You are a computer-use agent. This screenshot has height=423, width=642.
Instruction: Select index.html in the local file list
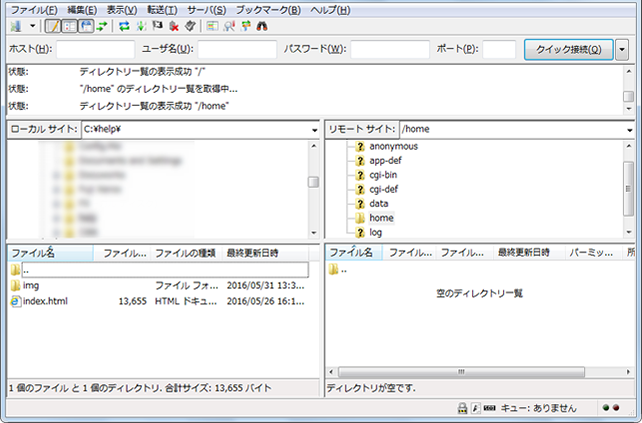(x=45, y=301)
